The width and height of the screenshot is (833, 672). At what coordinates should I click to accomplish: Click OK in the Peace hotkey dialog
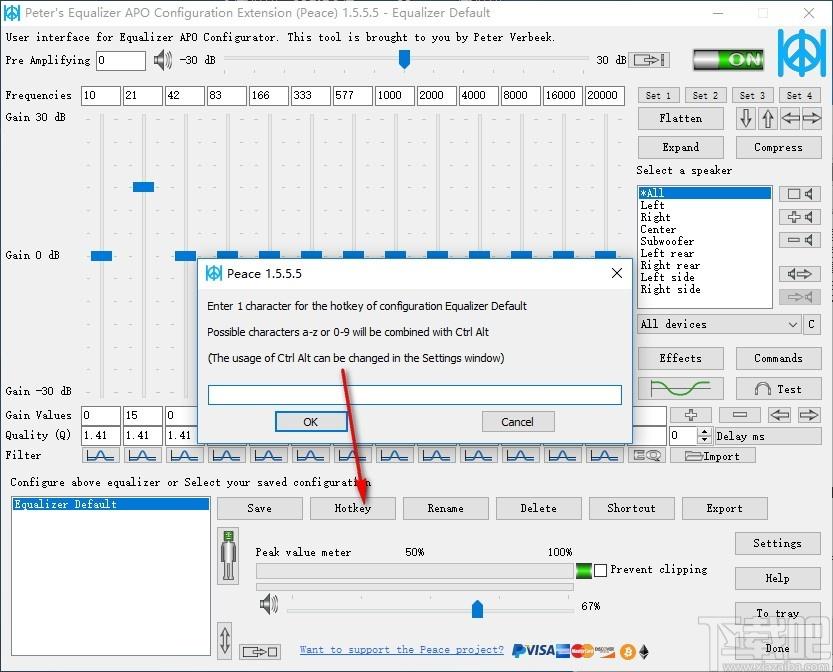(x=311, y=422)
